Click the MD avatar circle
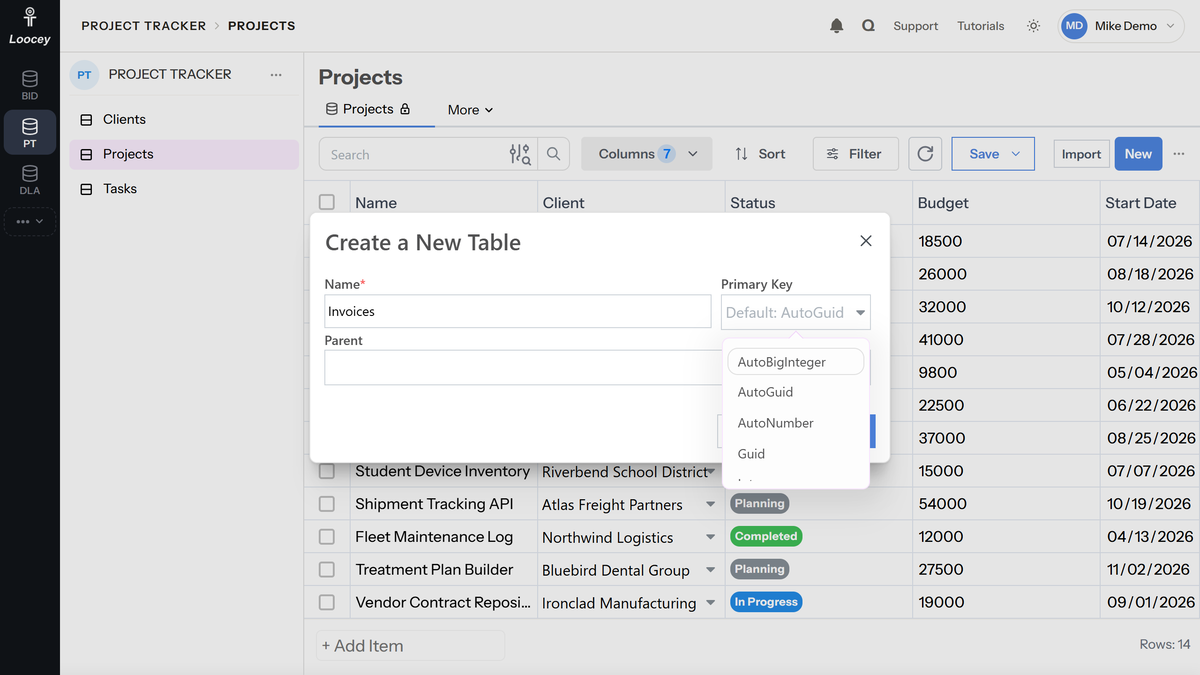 coord(1074,26)
